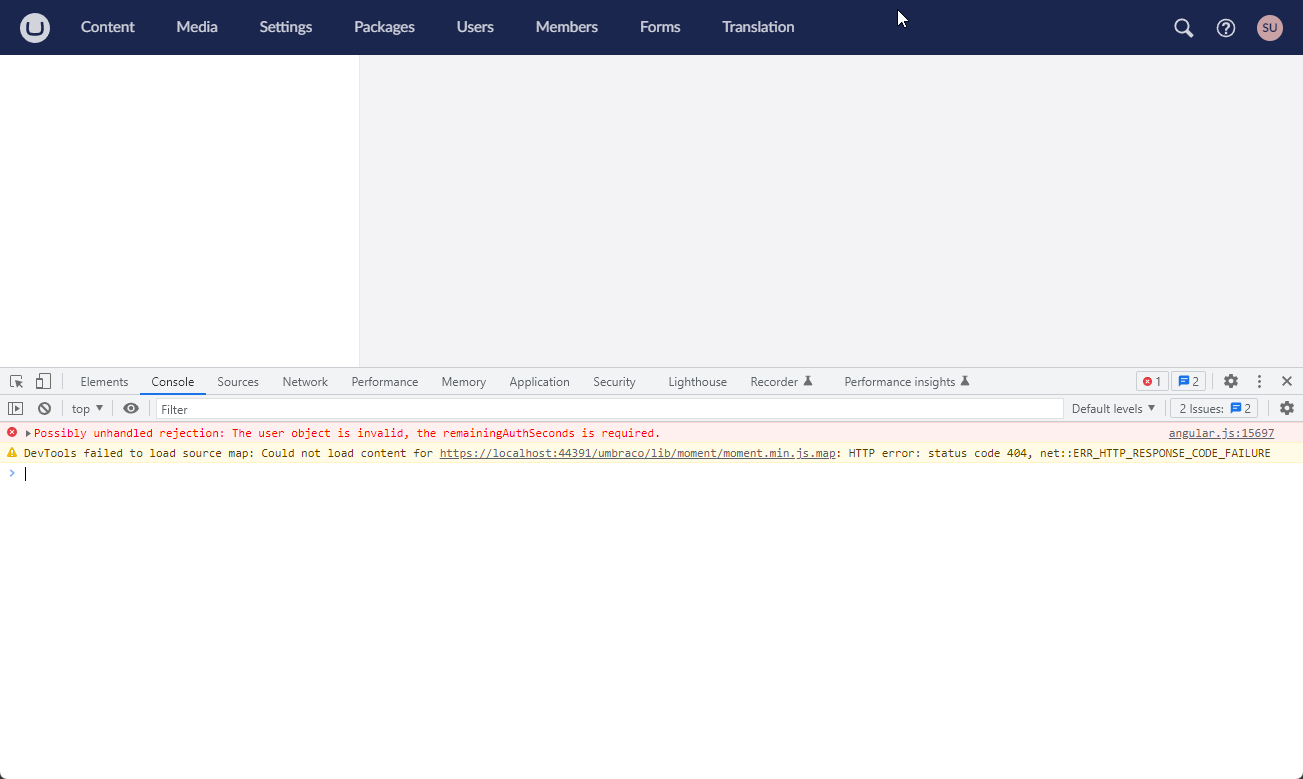Toggle the device toolbar icon
Screen dimensions: 1303x779
point(43,382)
